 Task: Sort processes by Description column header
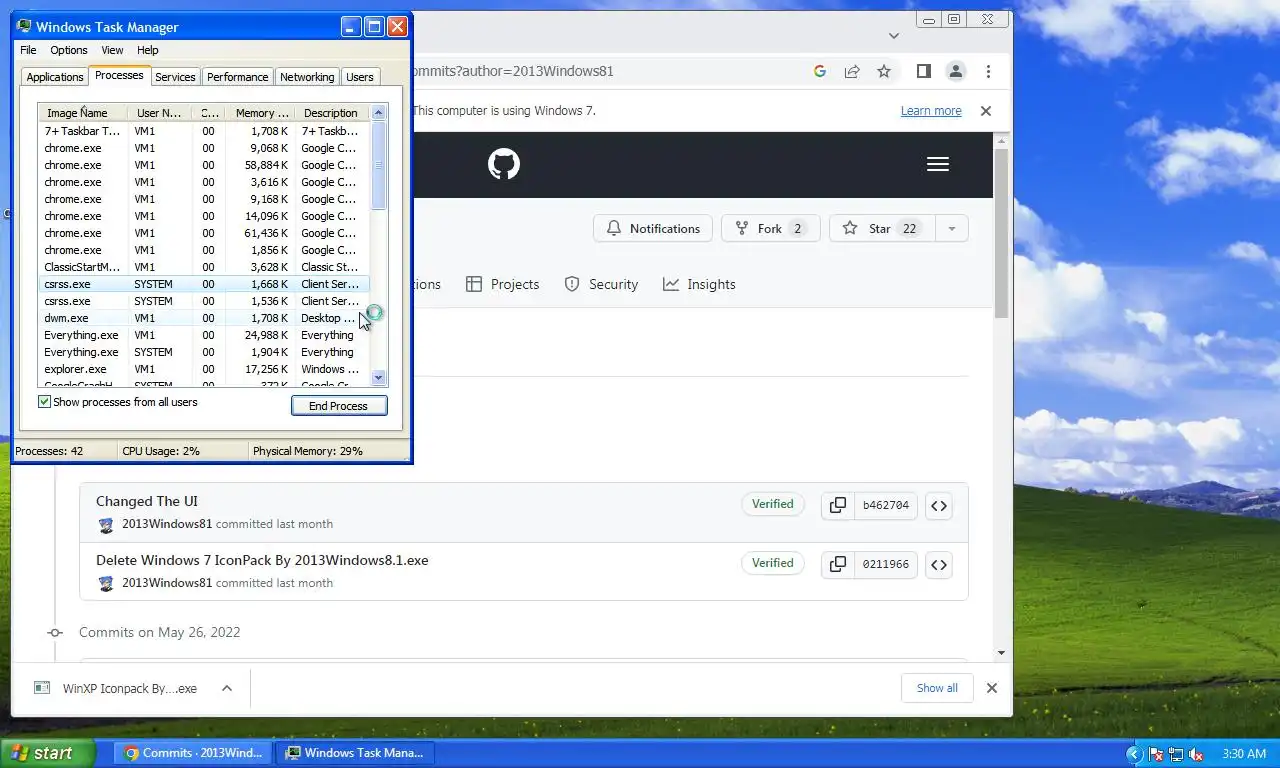coord(331,113)
